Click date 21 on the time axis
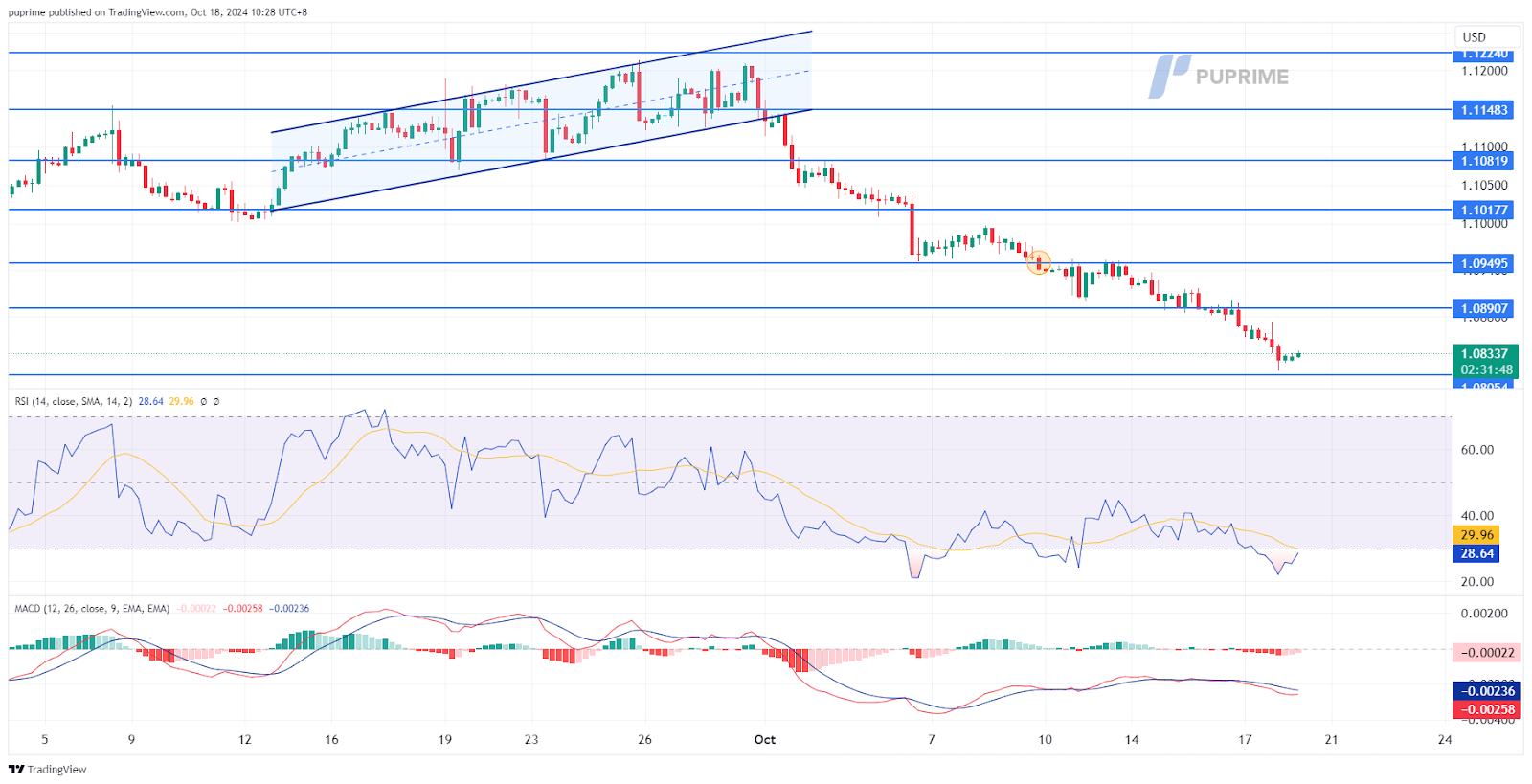The height and width of the screenshot is (784, 1532). click(x=1331, y=739)
